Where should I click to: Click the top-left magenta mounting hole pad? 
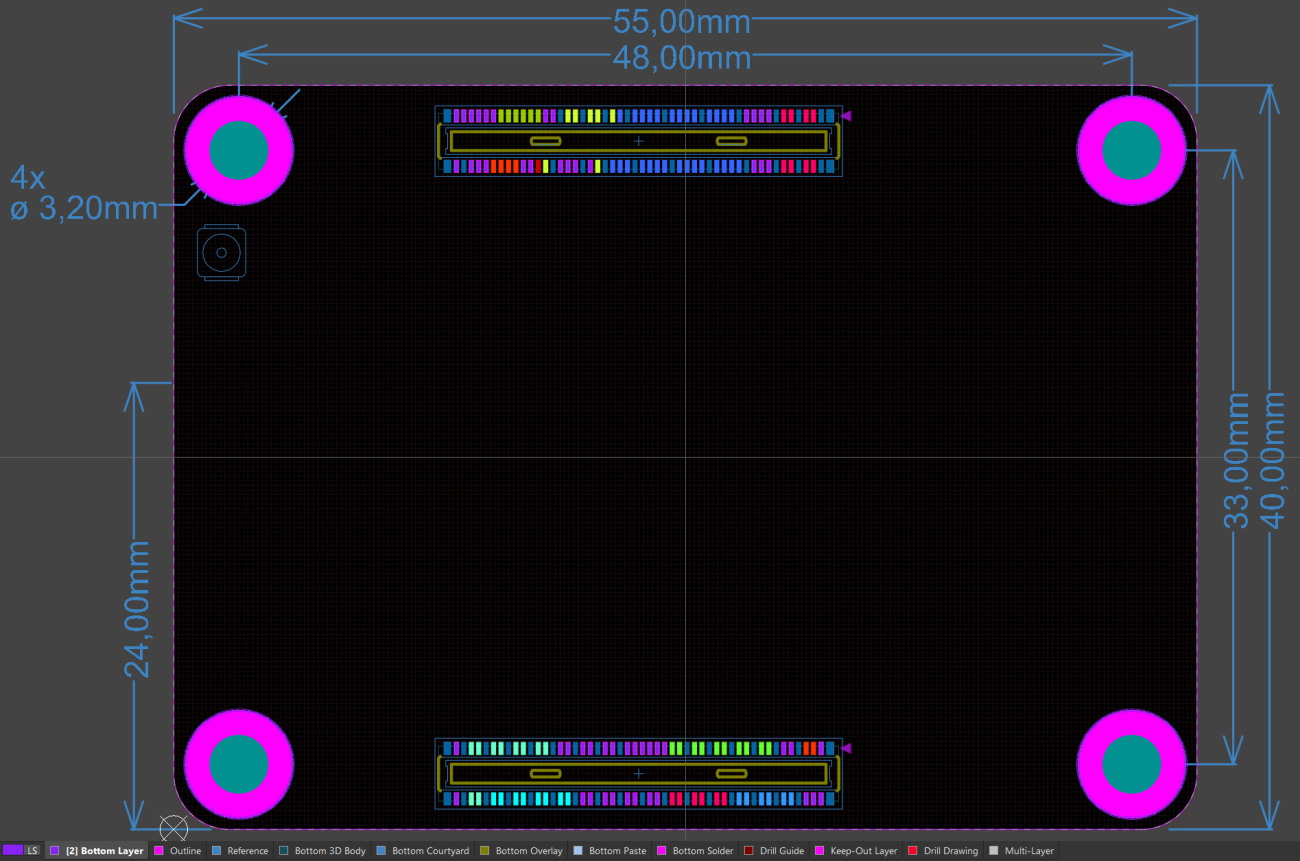coord(238,150)
